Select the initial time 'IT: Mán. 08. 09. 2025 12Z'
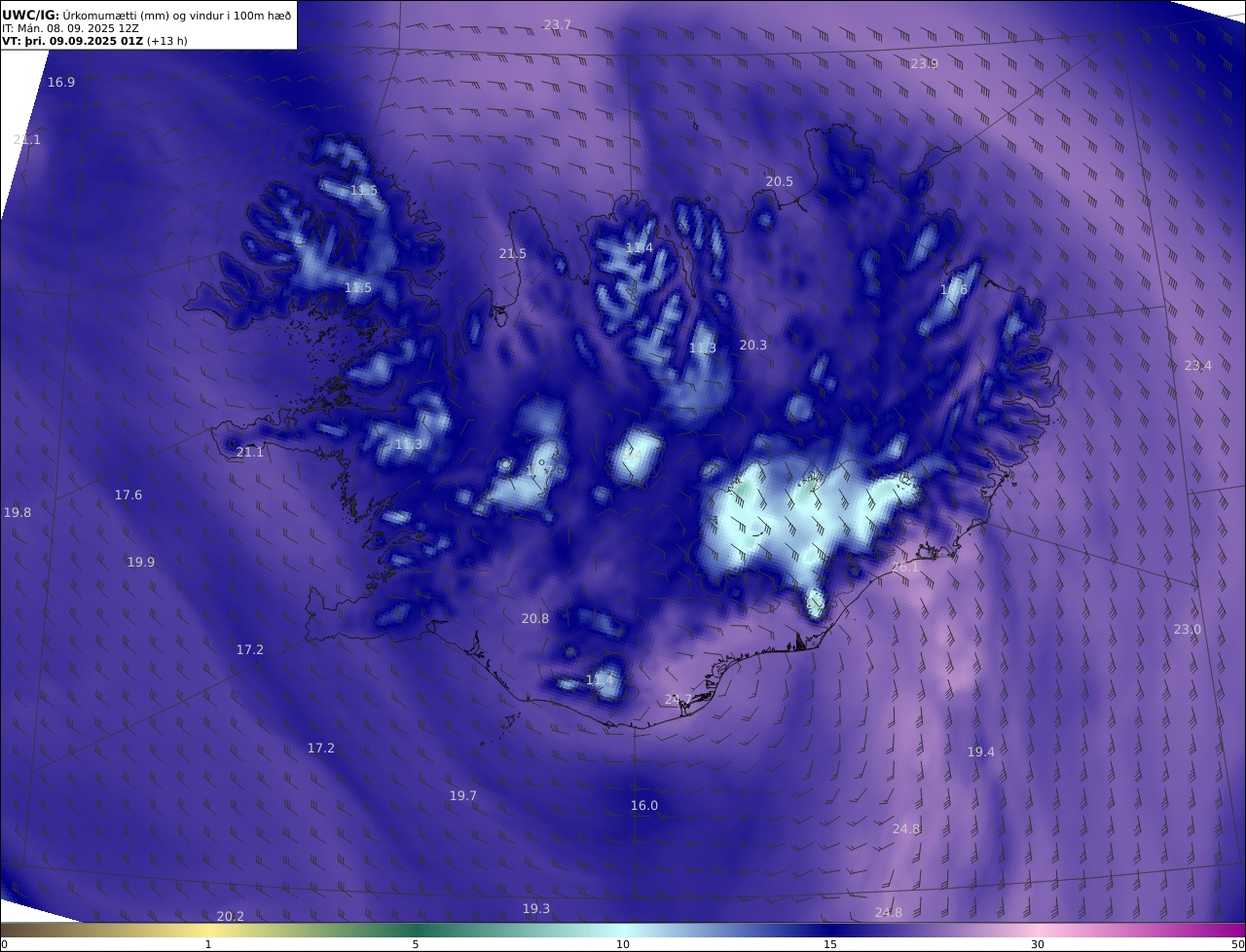 coord(70,28)
